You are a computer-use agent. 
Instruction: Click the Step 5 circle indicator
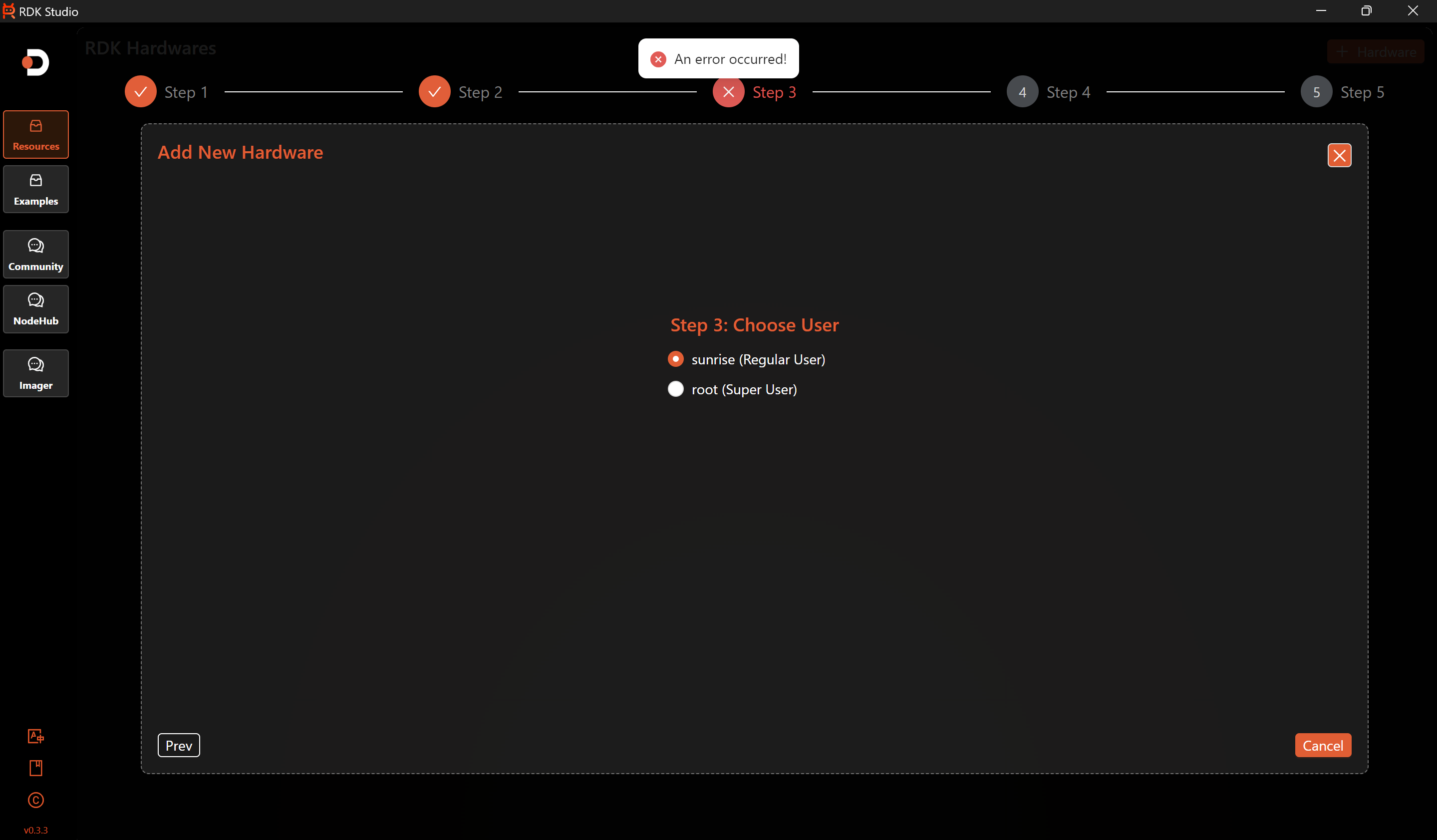pos(1317,92)
